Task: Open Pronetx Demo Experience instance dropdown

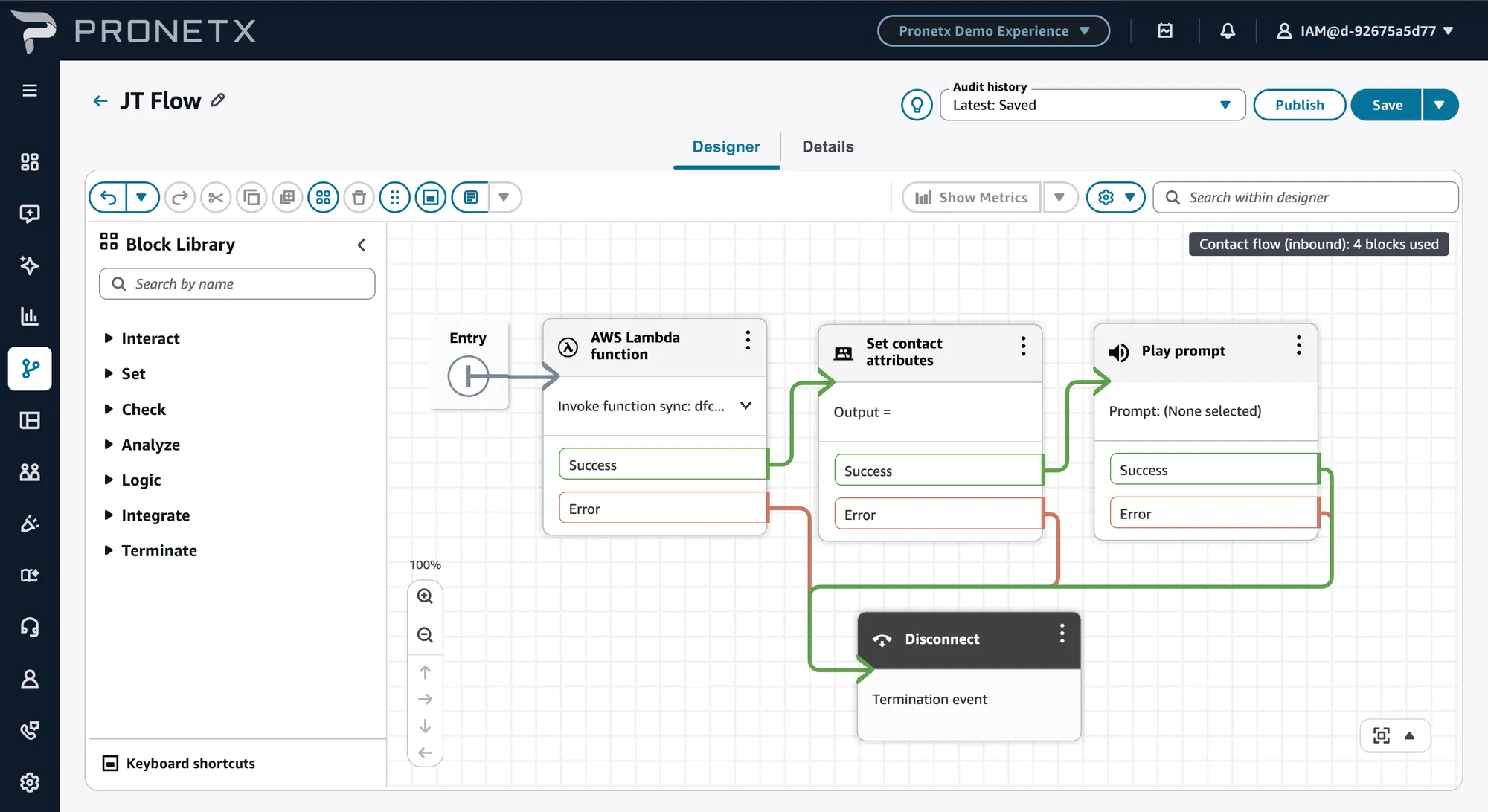Action: pos(993,30)
